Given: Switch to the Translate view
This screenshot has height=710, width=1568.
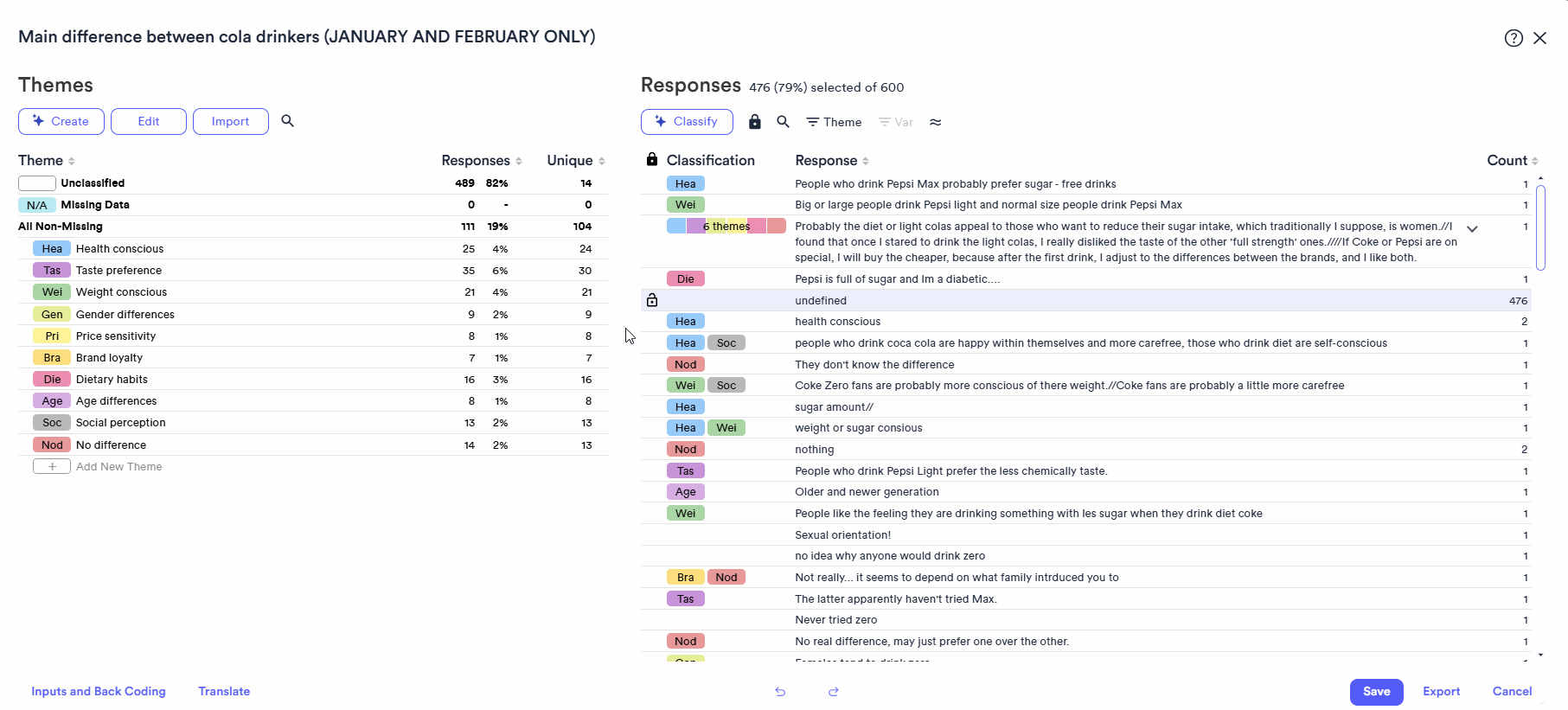Looking at the screenshot, I should pos(223,691).
